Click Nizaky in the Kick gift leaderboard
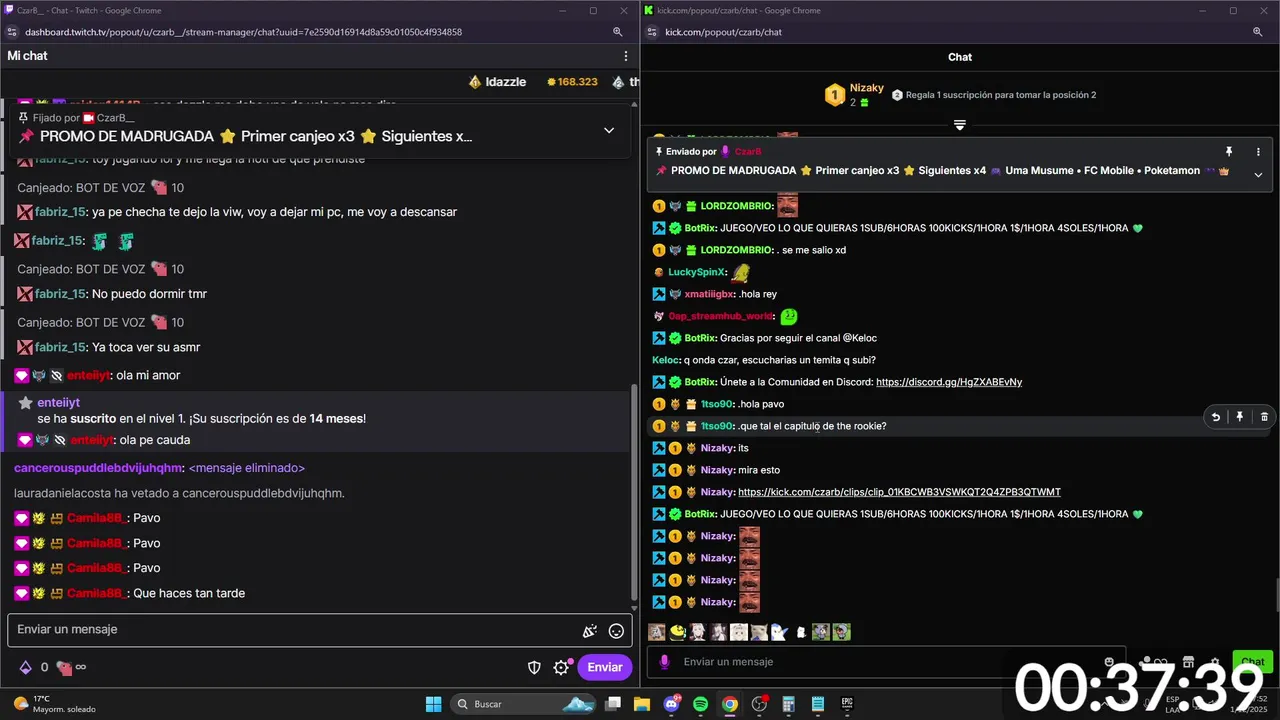 point(867,88)
